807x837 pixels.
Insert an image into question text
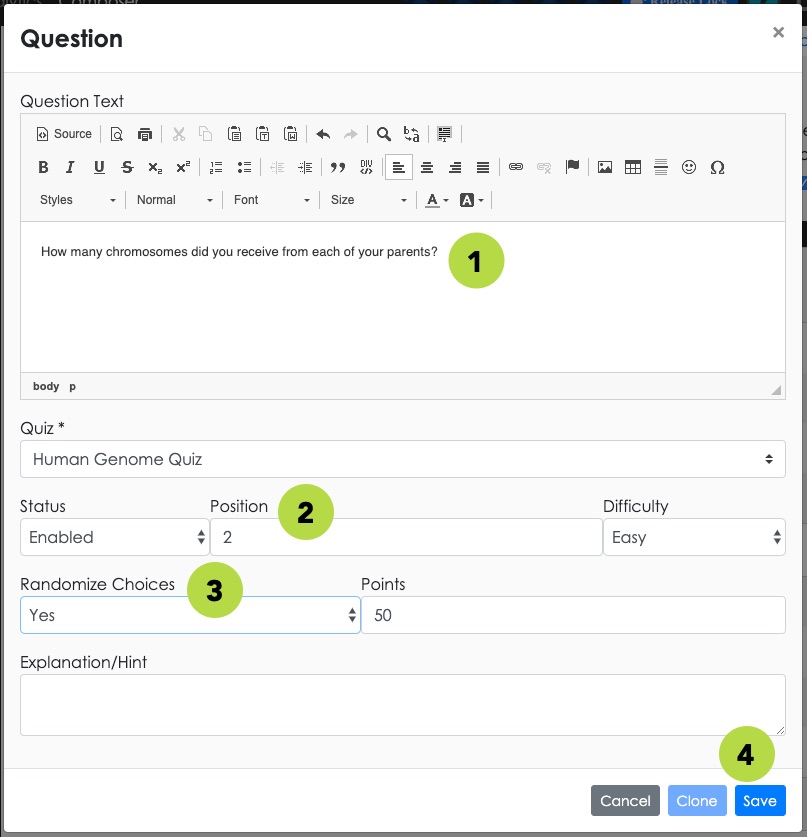click(605, 168)
